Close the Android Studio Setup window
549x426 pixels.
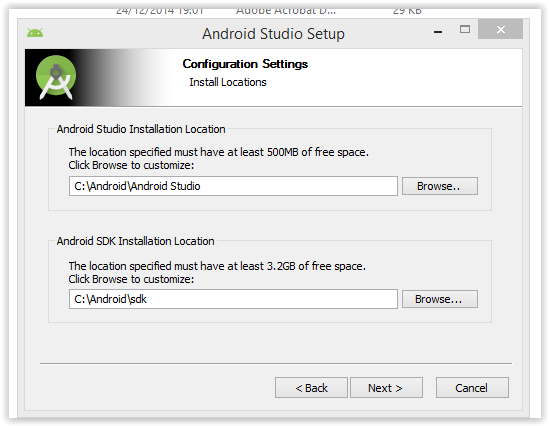coord(500,29)
